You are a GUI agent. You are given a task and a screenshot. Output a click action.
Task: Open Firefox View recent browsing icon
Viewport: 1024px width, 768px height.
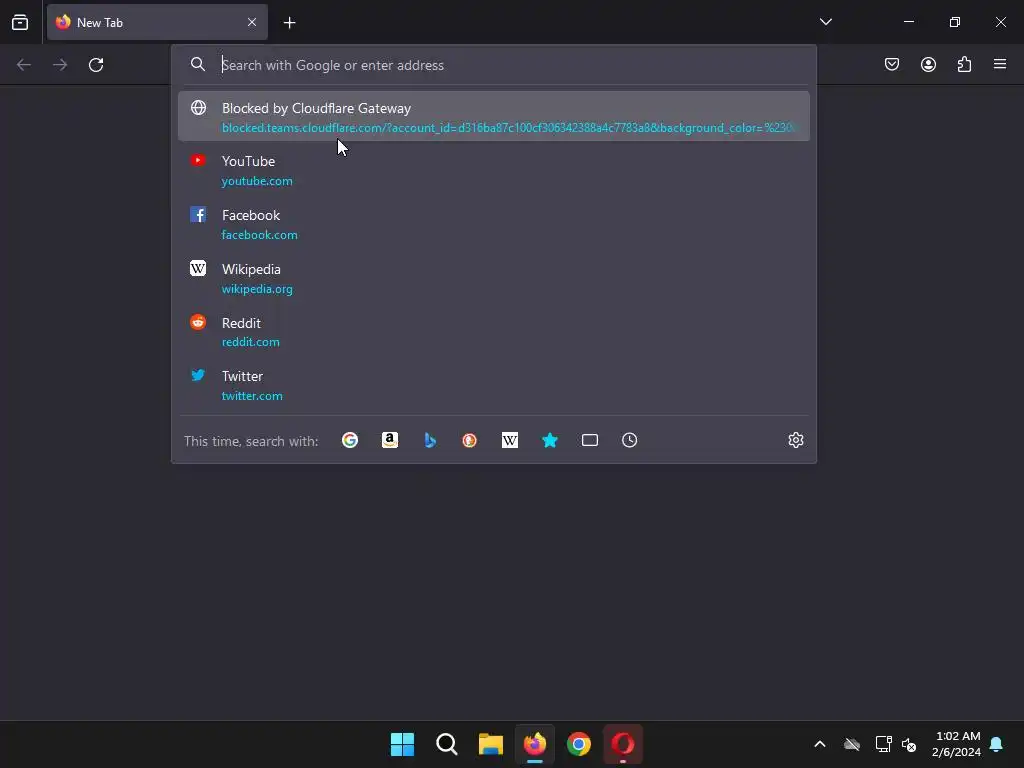(20, 22)
